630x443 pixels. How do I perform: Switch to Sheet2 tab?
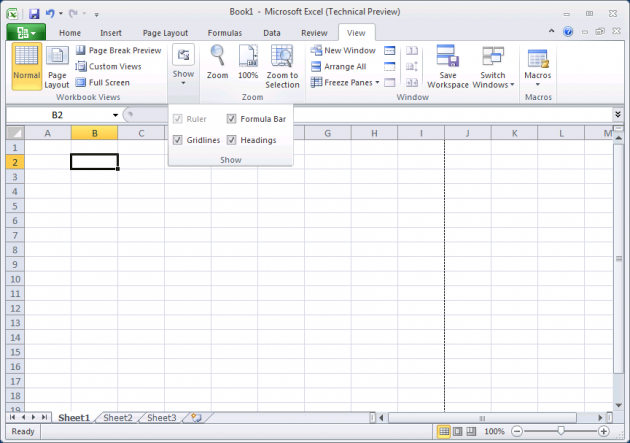point(118,418)
